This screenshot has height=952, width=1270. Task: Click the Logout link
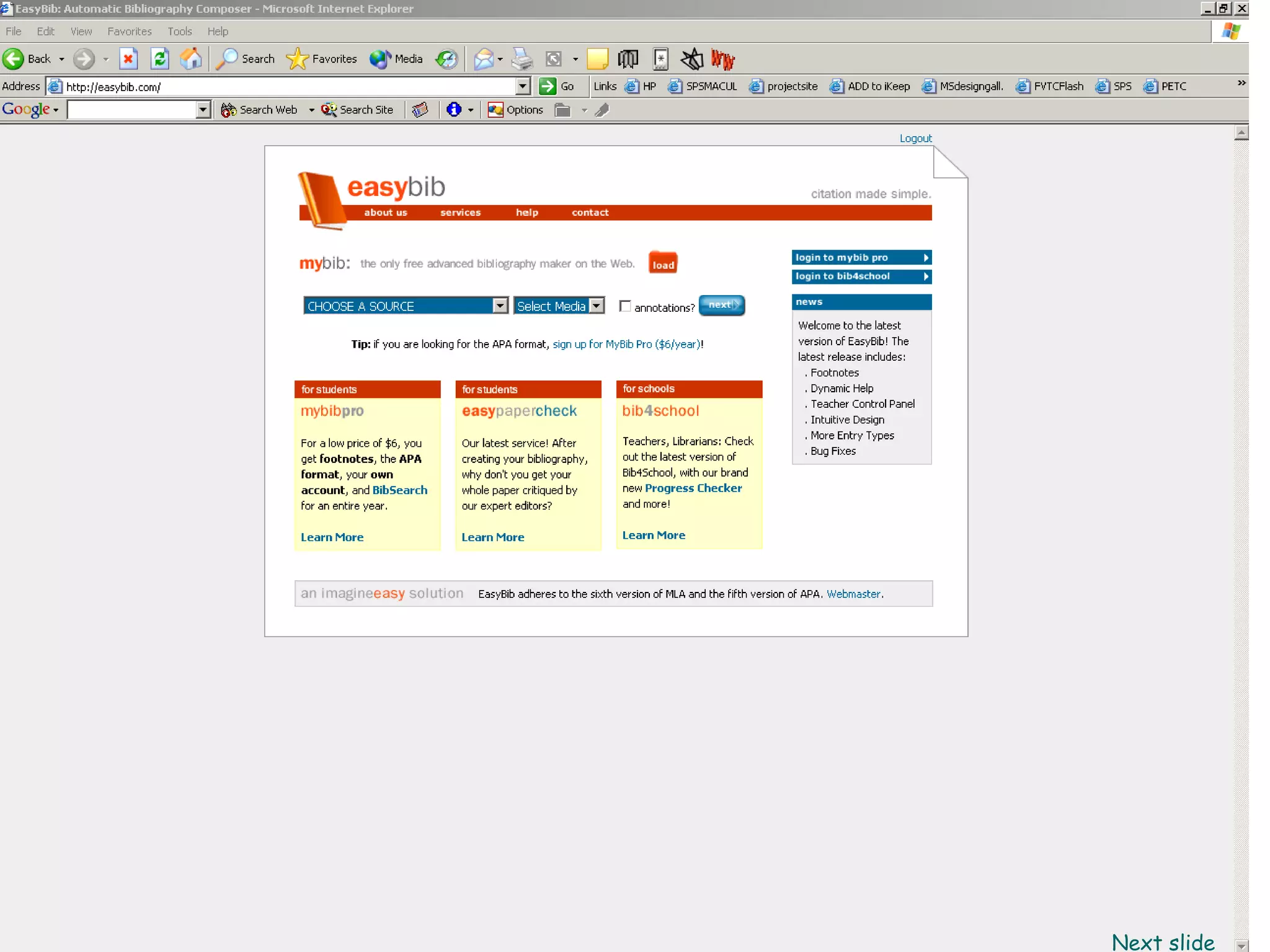915,138
